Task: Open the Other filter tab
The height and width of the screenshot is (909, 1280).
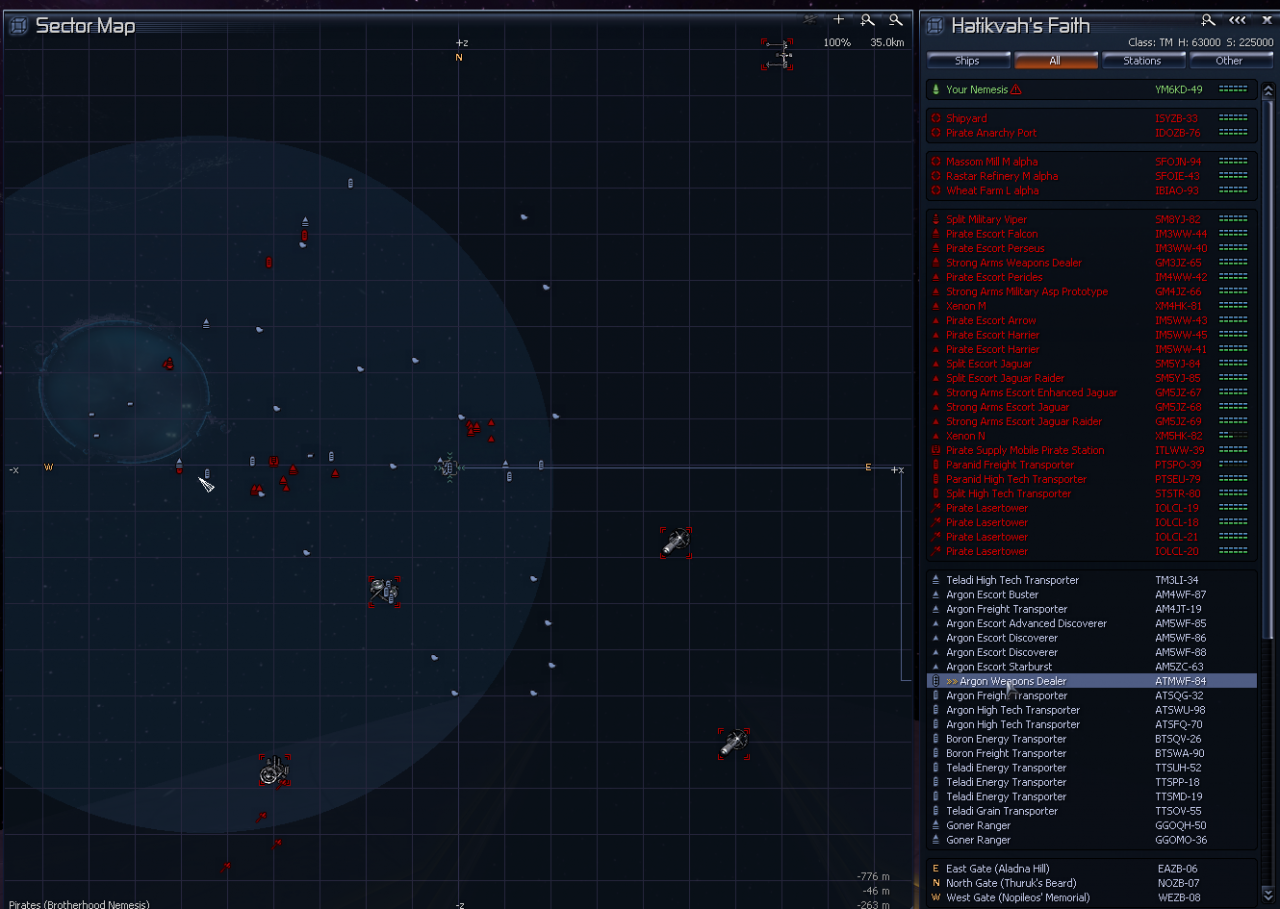Action: point(1229,61)
